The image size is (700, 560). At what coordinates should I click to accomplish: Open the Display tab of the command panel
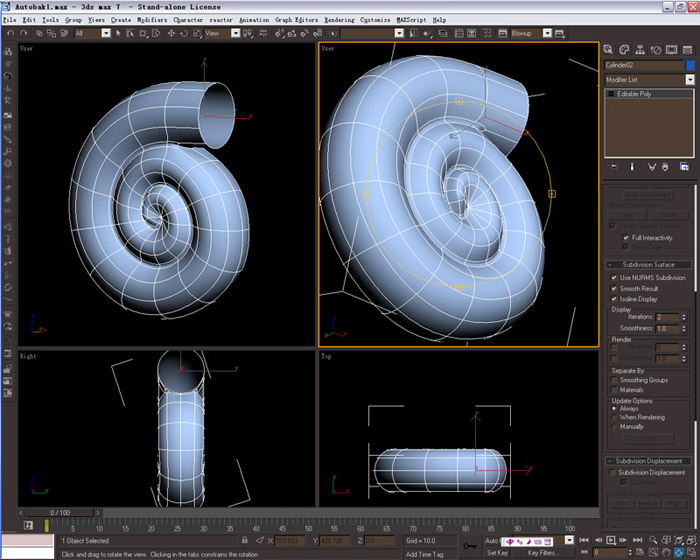pyautogui.click(x=671, y=50)
